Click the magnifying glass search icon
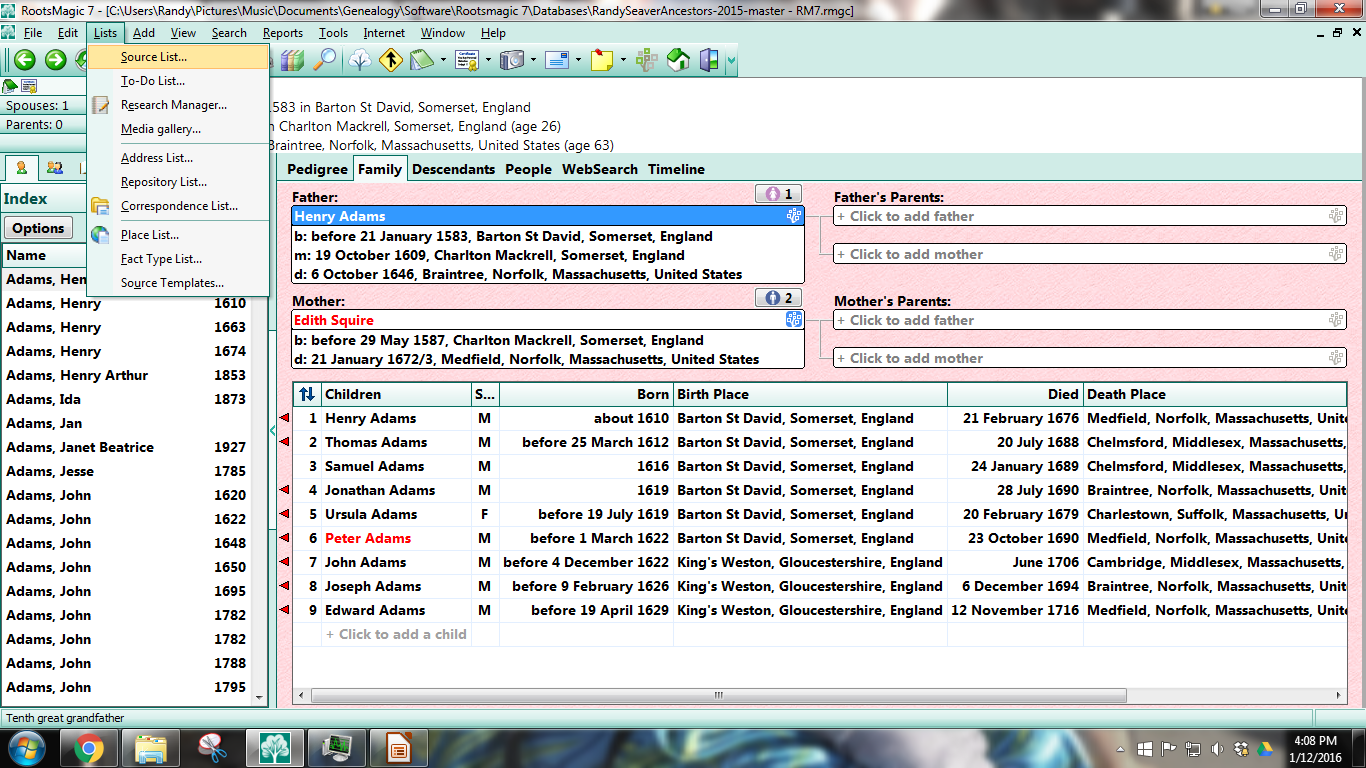The image size is (1366, 768). coord(324,60)
